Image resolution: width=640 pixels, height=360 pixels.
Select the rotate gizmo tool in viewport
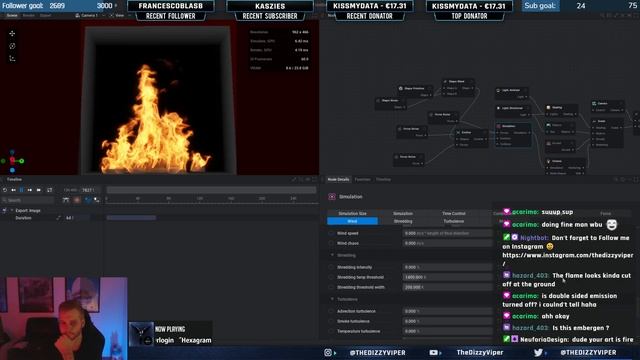coord(12,46)
